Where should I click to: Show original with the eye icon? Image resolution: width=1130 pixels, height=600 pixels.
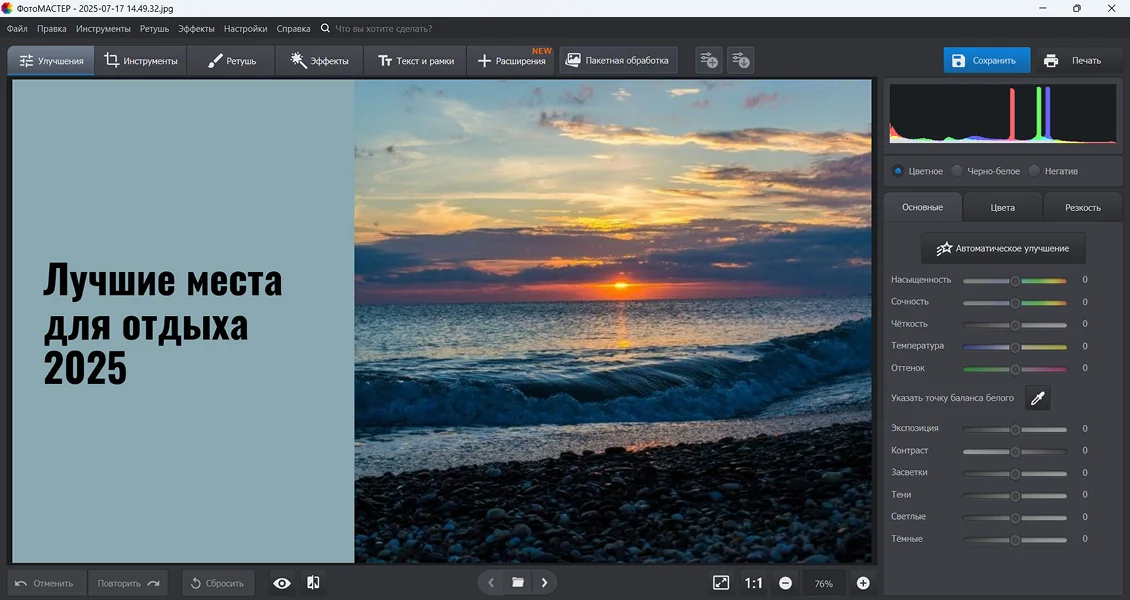point(282,583)
